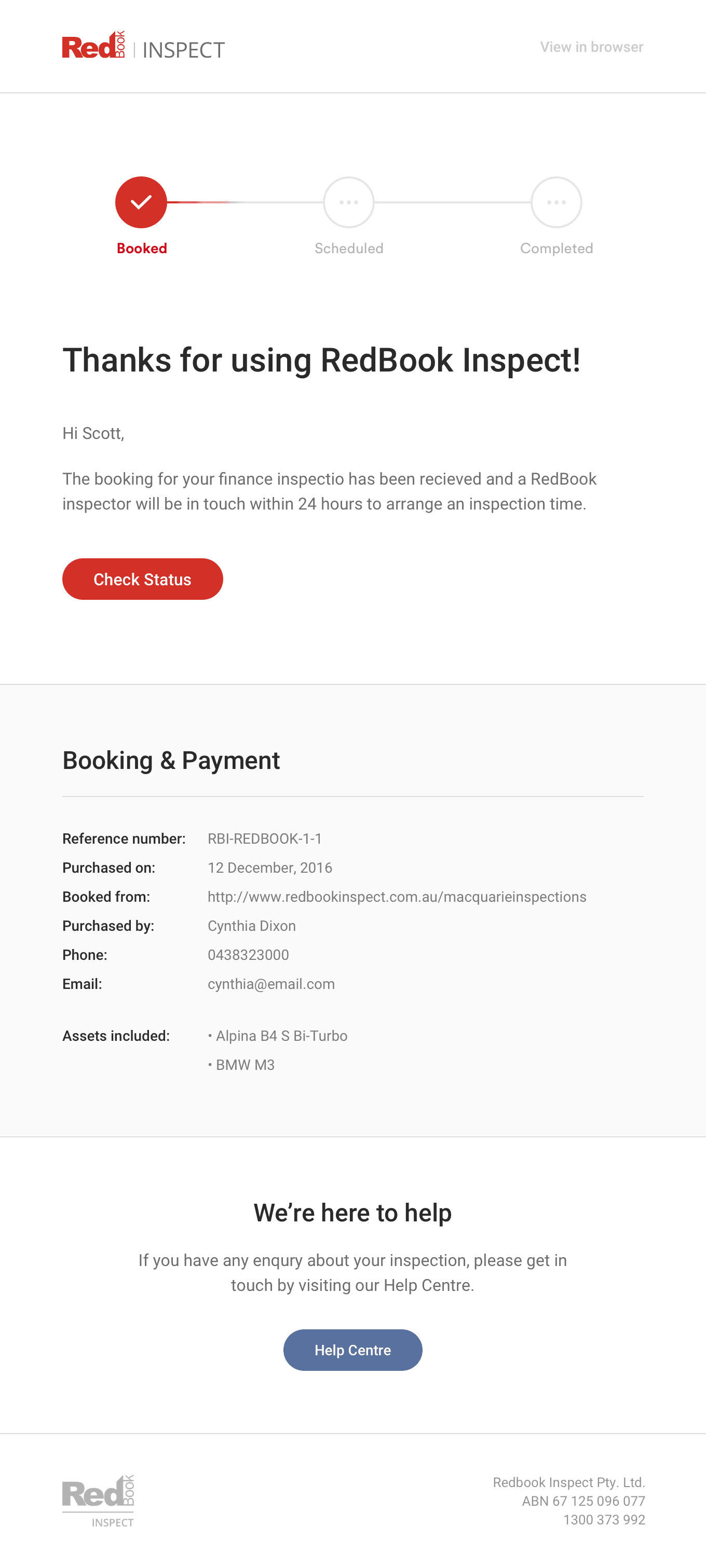Click the reference number RBI-REDBOOK-1-1
Screen dimensions: 706x1568
click(264, 838)
